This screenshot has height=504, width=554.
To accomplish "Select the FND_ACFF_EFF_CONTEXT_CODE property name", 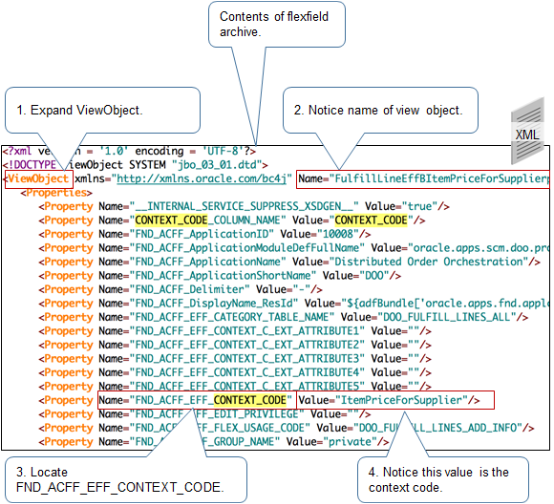I will 211,400.
